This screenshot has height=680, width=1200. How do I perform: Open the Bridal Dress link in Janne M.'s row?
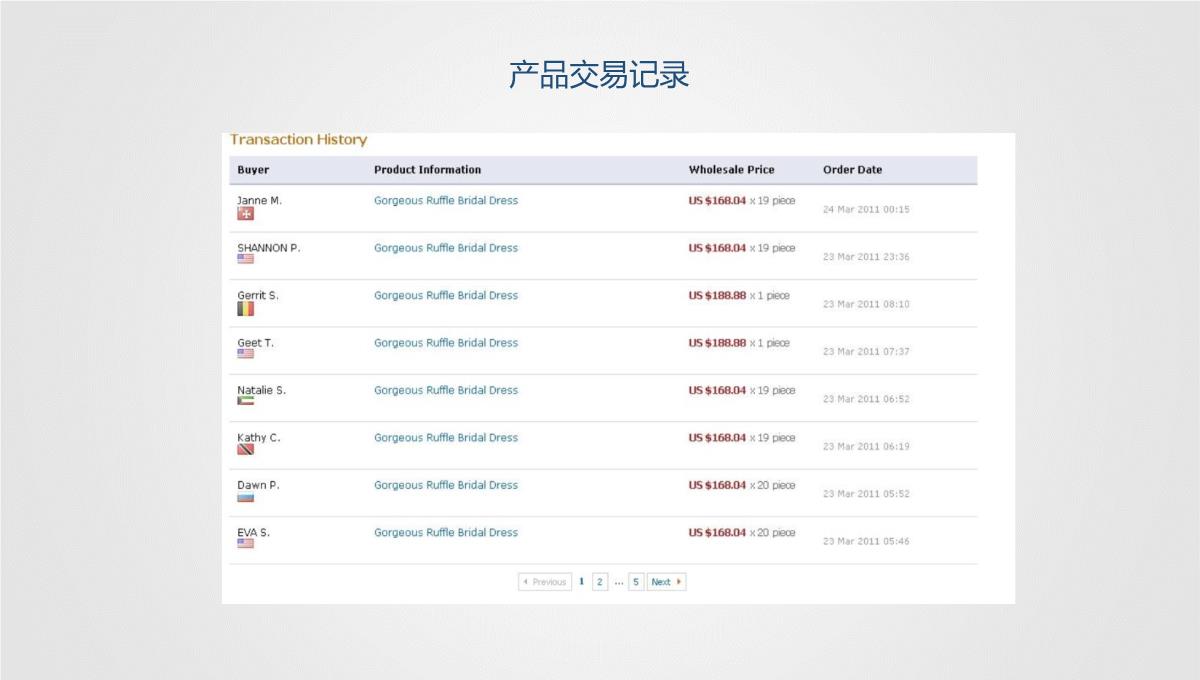(x=446, y=201)
